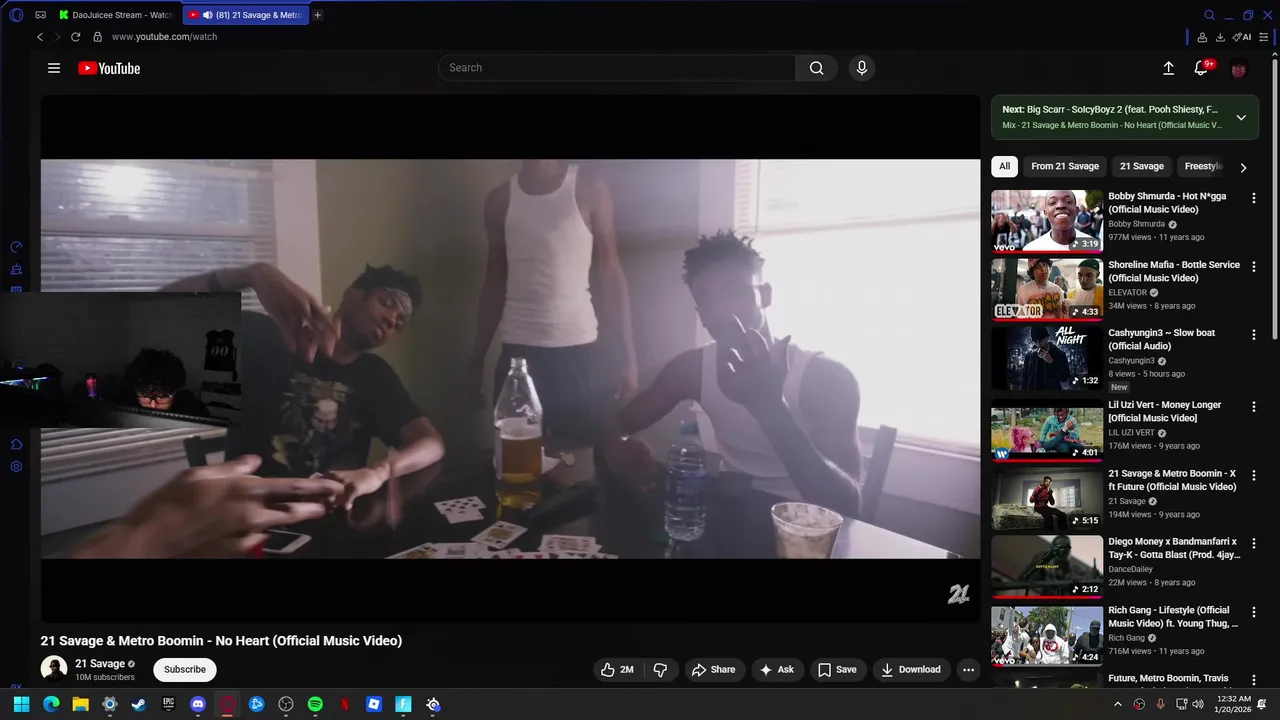Open Bobby Shmurda Hot video thumbnail

tap(1047, 221)
